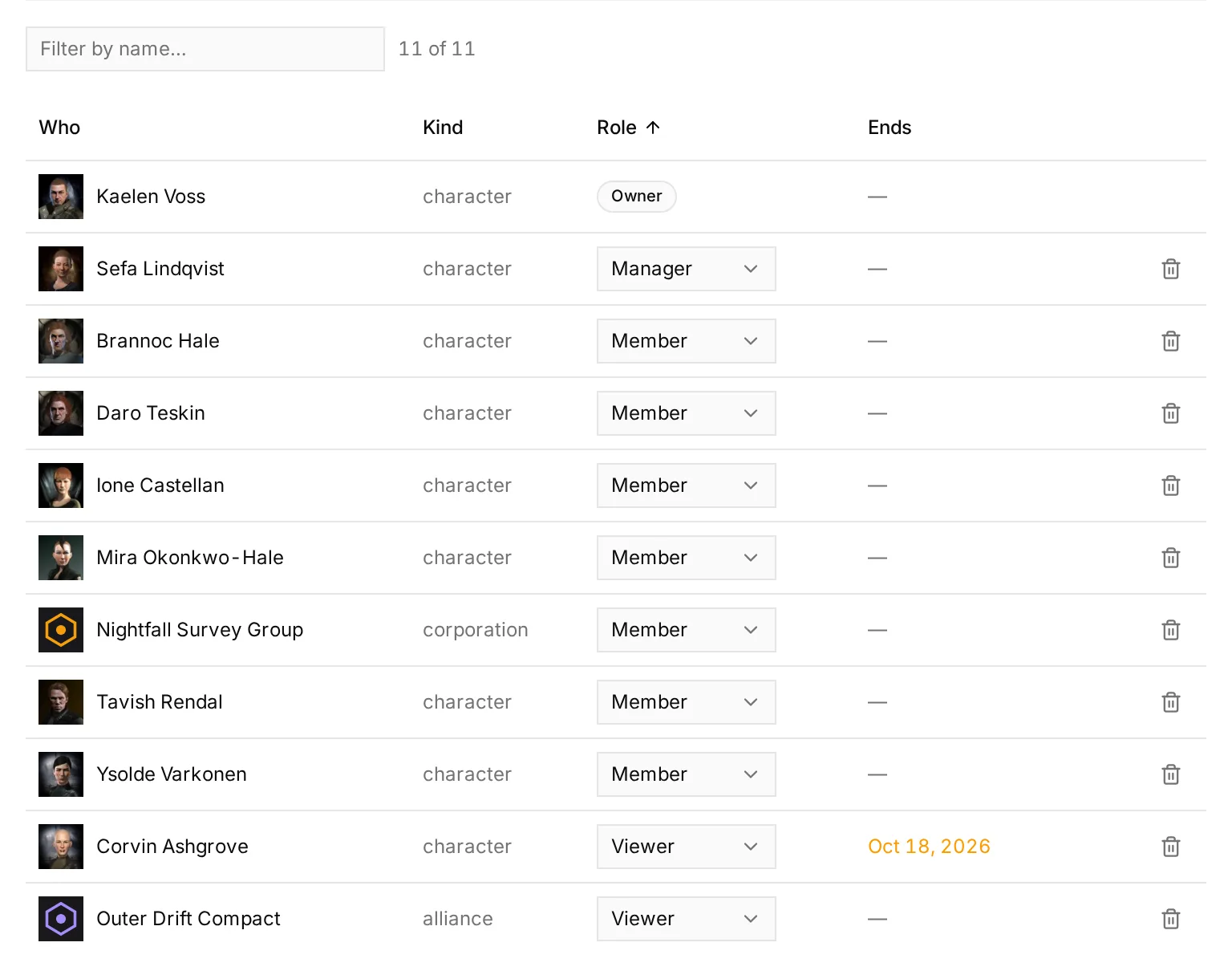1232x979 pixels.
Task: Open Nightfall Survey Group's role dropdown
Action: coord(686,630)
